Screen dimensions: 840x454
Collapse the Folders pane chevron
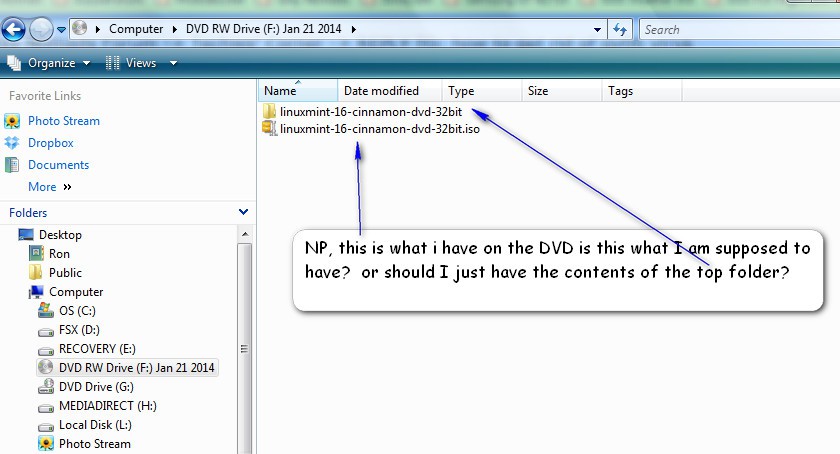(x=243, y=212)
